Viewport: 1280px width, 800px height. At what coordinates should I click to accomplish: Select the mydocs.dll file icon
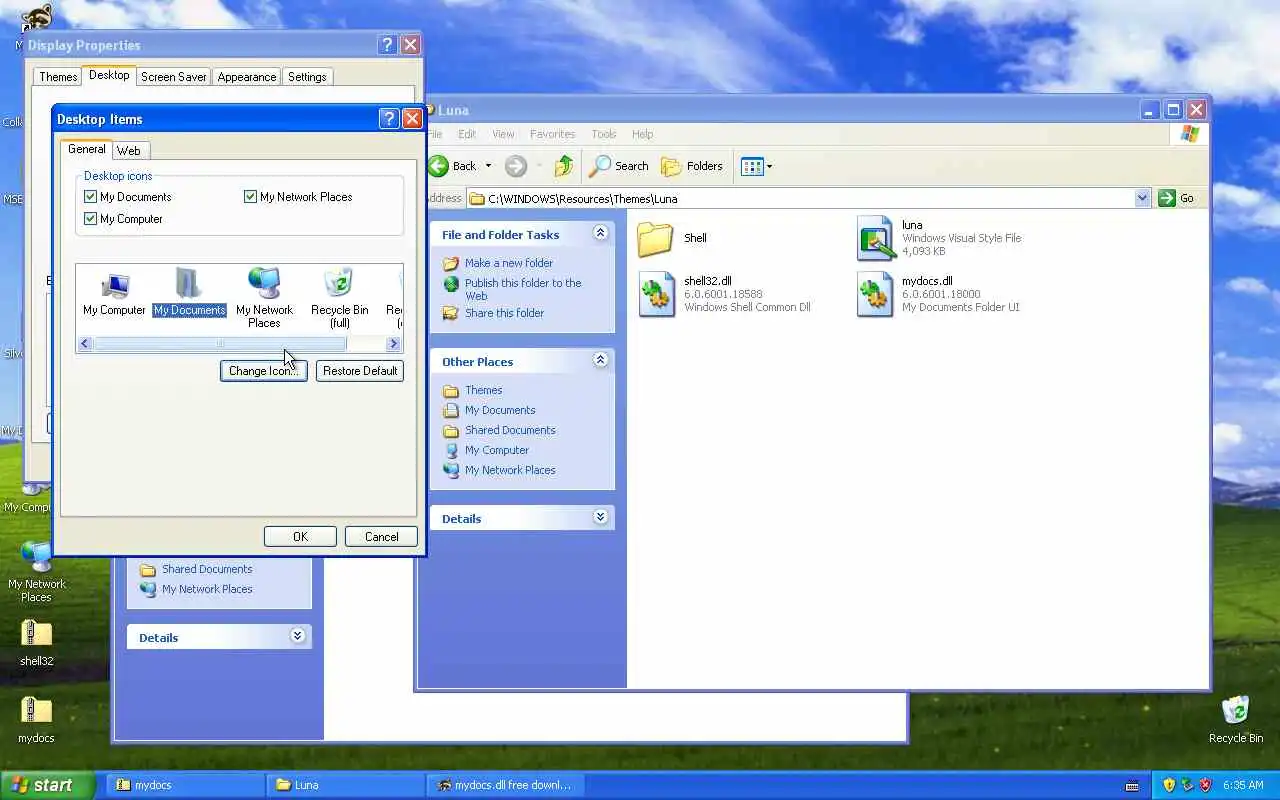pos(875,294)
